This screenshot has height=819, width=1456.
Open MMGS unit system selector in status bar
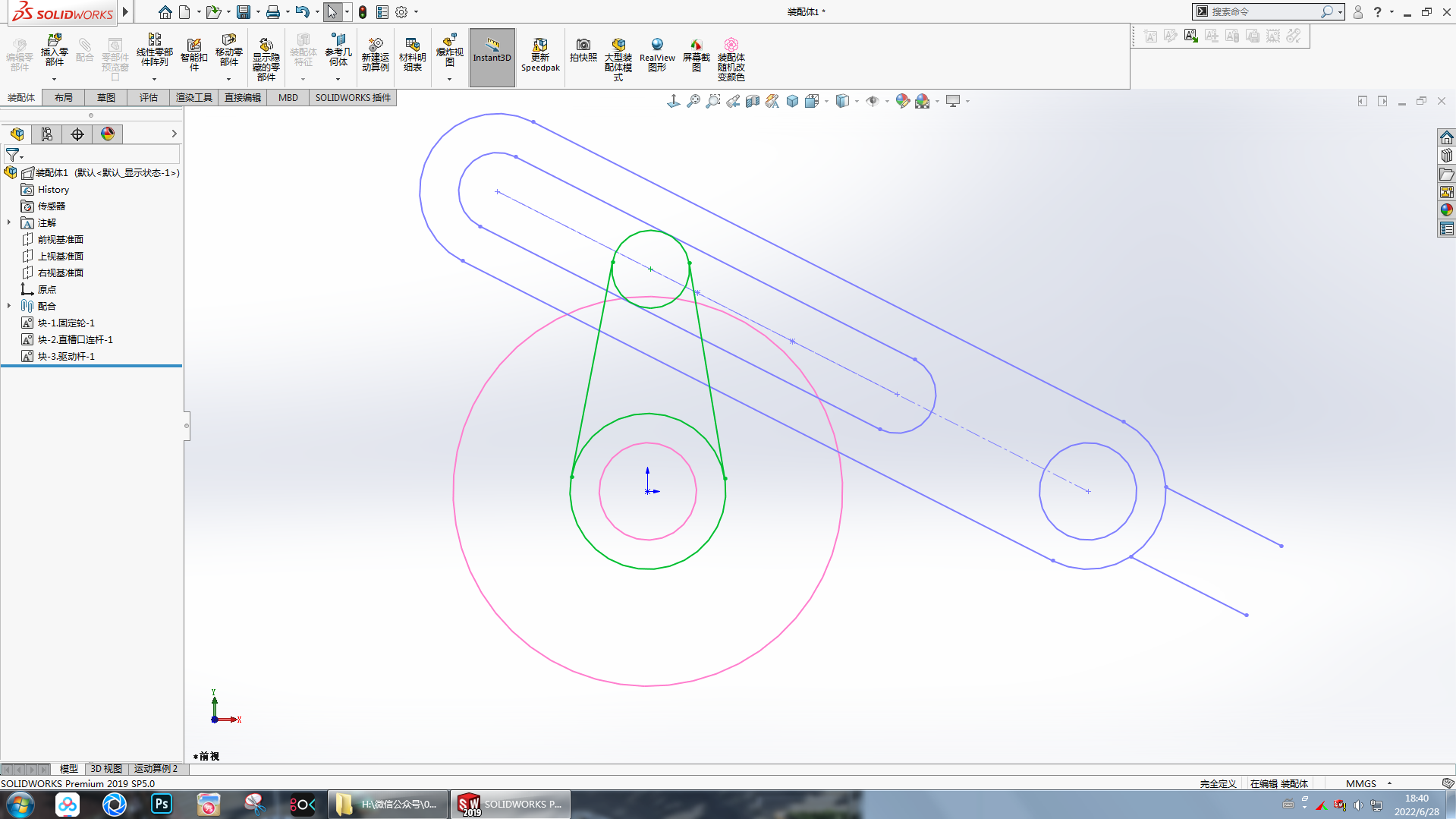(1370, 784)
